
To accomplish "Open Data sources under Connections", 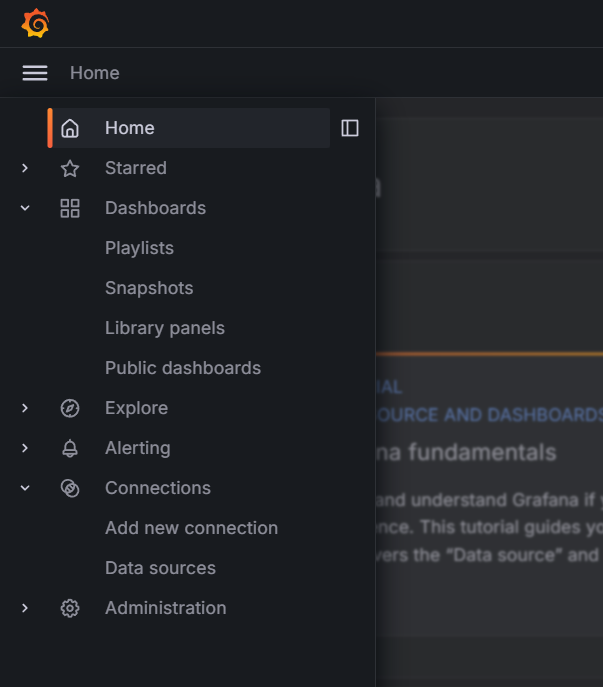I will pyautogui.click(x=160, y=568).
